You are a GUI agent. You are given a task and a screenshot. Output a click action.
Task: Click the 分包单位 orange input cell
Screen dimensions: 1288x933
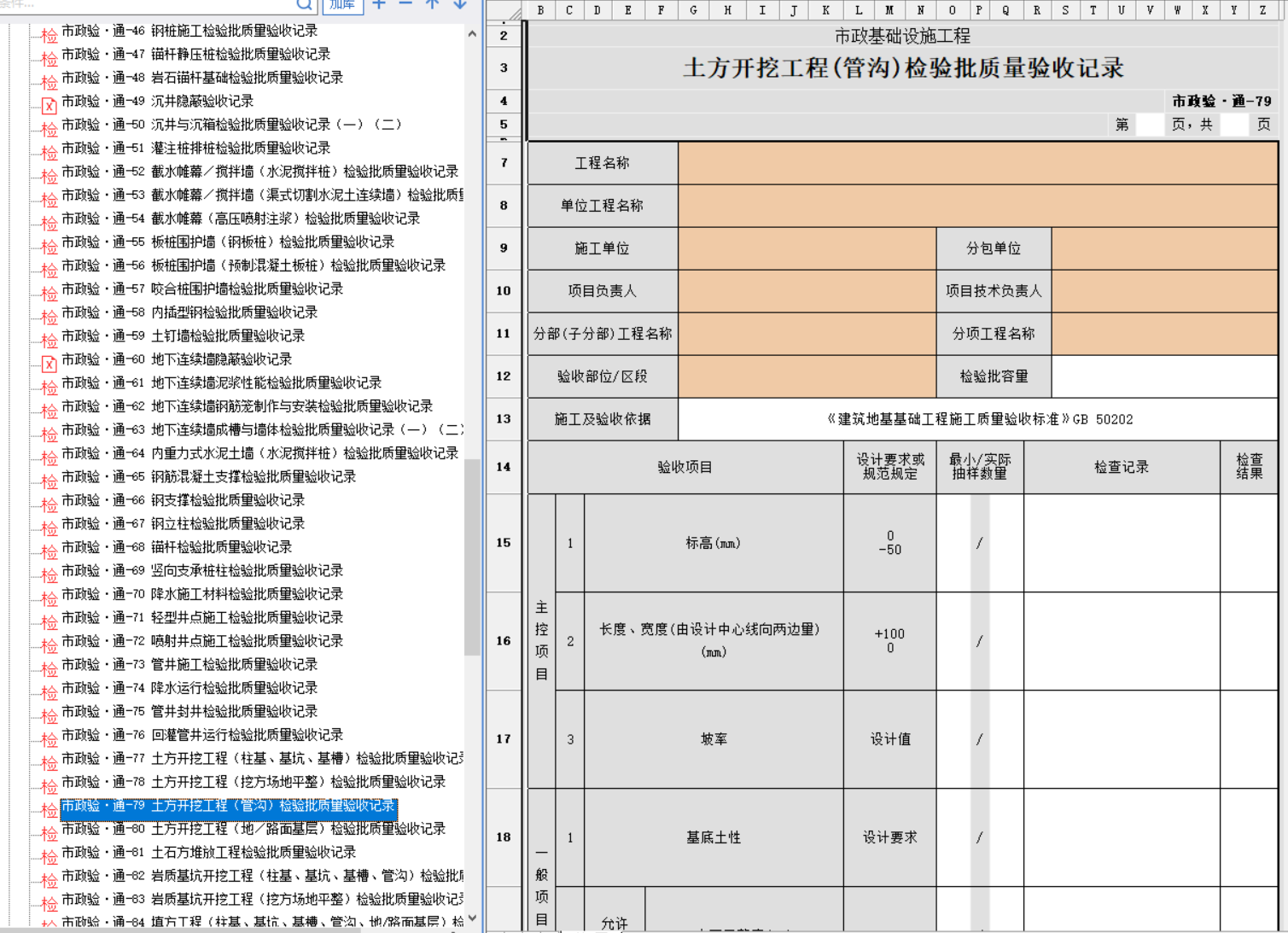point(1164,248)
